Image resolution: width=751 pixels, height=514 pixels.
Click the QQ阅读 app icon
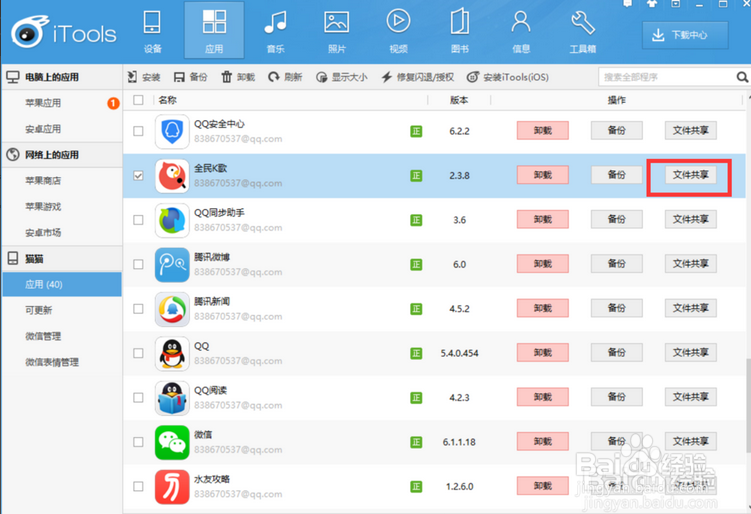(172, 398)
